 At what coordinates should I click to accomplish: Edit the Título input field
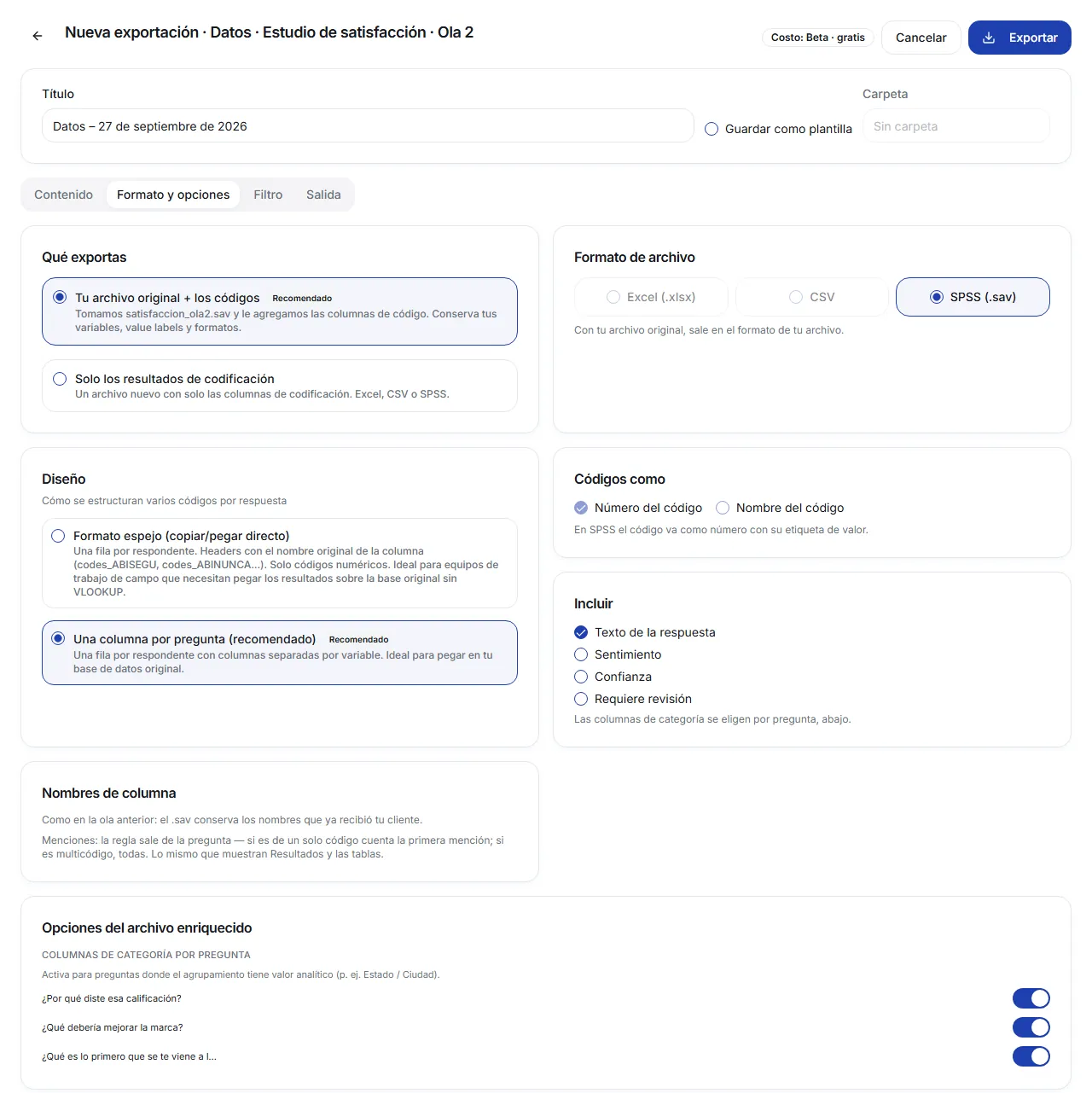tap(368, 125)
